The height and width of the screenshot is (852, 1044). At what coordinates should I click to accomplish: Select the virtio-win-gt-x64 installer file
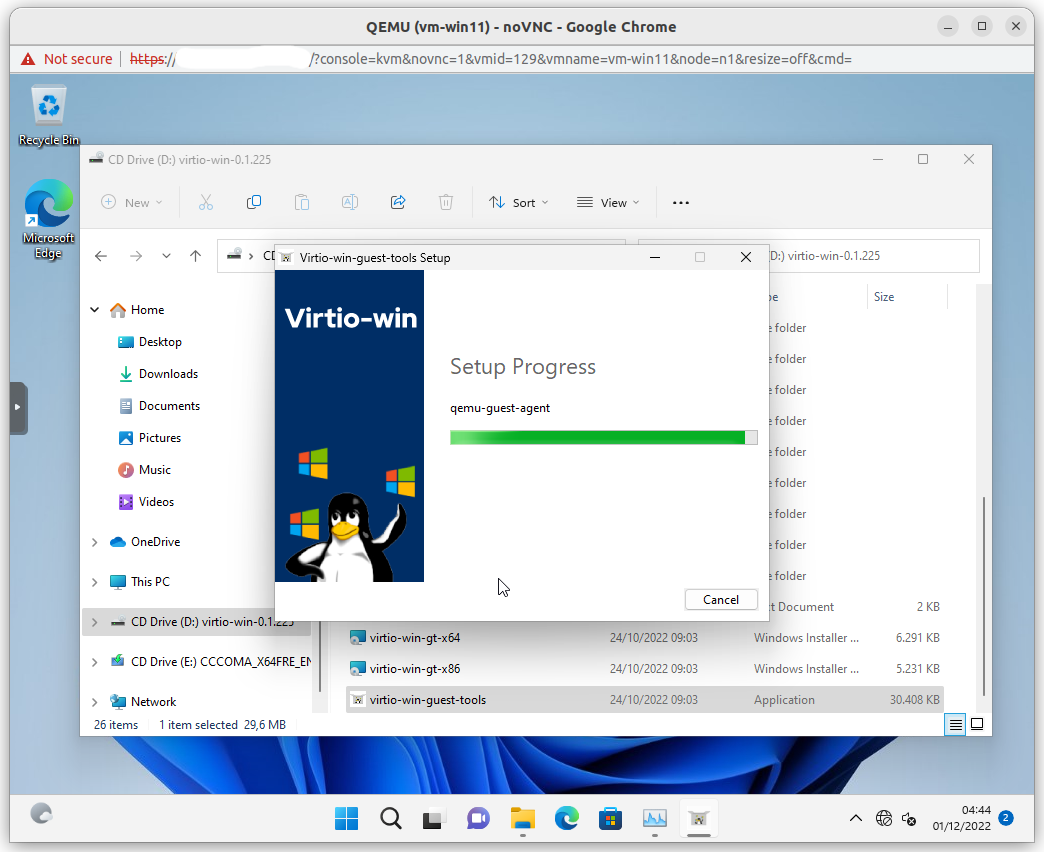645,638
